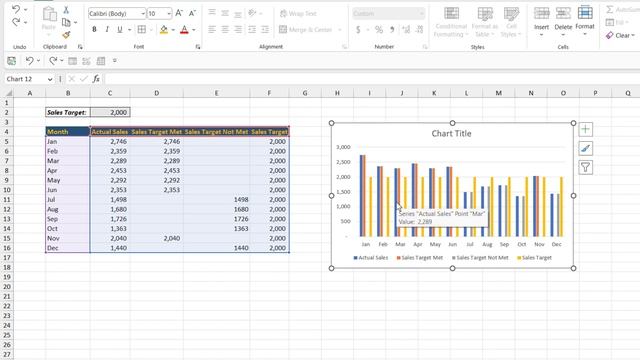The image size is (640, 360).
Task: Decrease font size with smaller A icon
Action: (192, 13)
